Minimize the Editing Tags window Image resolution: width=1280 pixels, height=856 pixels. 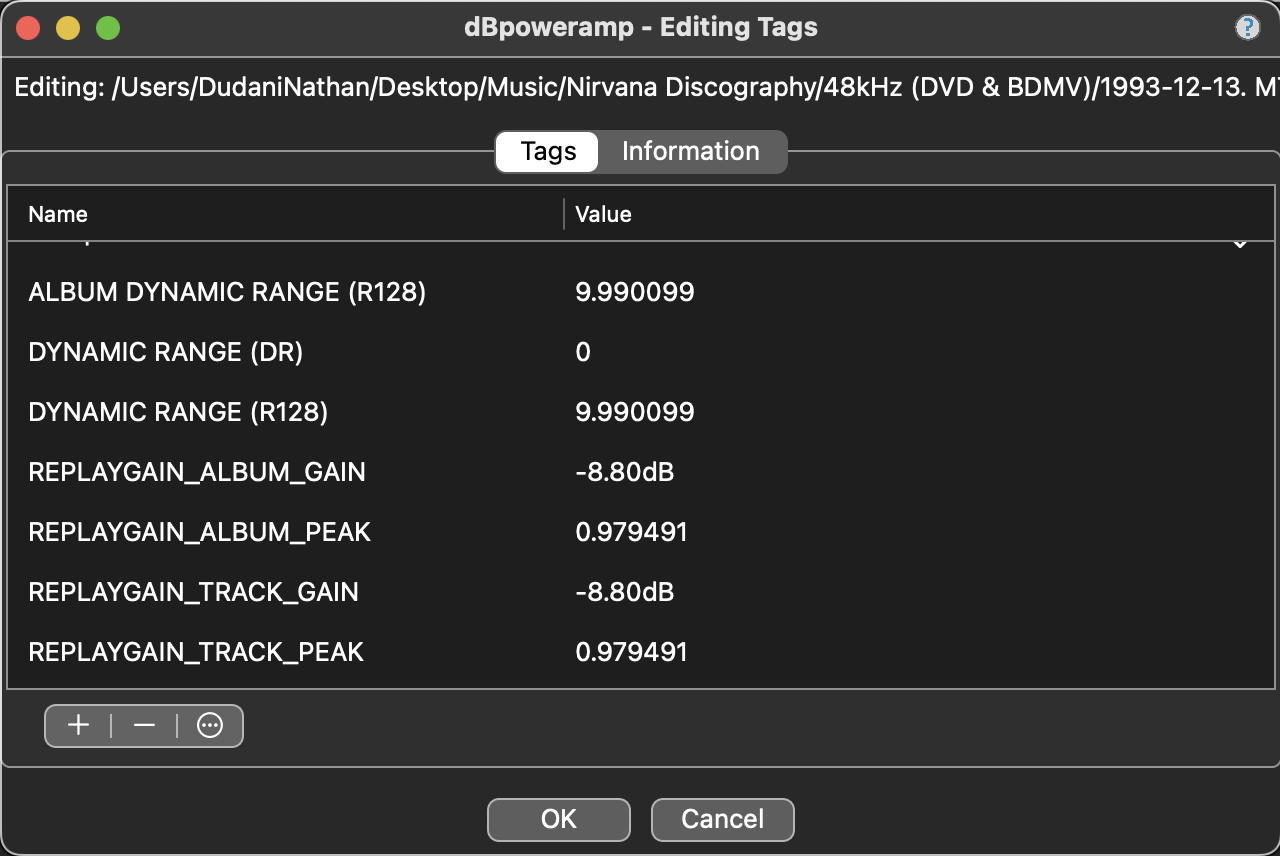[68, 28]
